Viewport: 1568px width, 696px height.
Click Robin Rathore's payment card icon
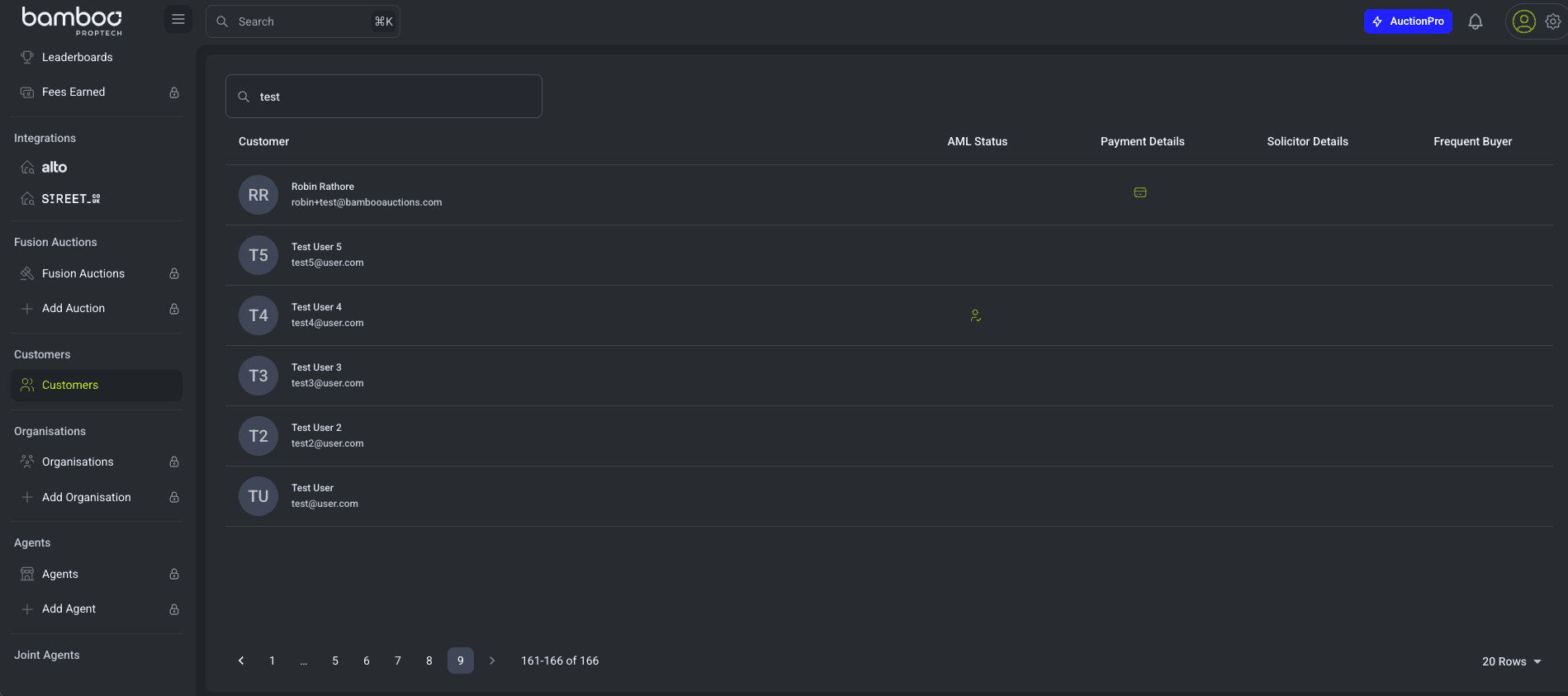point(1139,192)
